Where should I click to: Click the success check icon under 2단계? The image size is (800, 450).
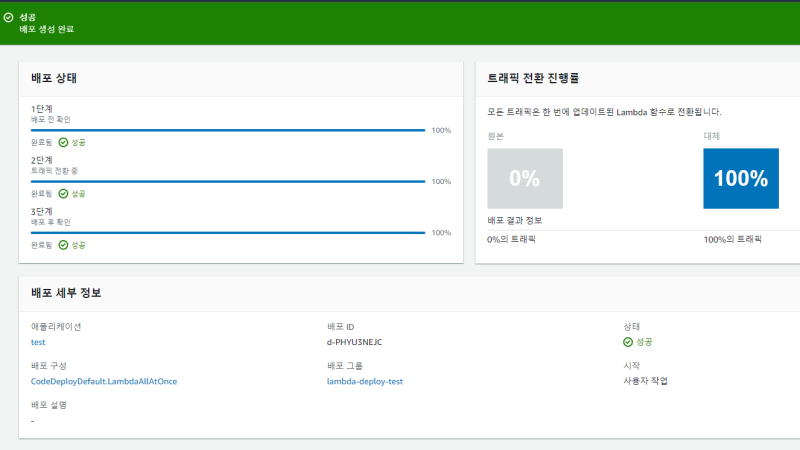point(63,193)
